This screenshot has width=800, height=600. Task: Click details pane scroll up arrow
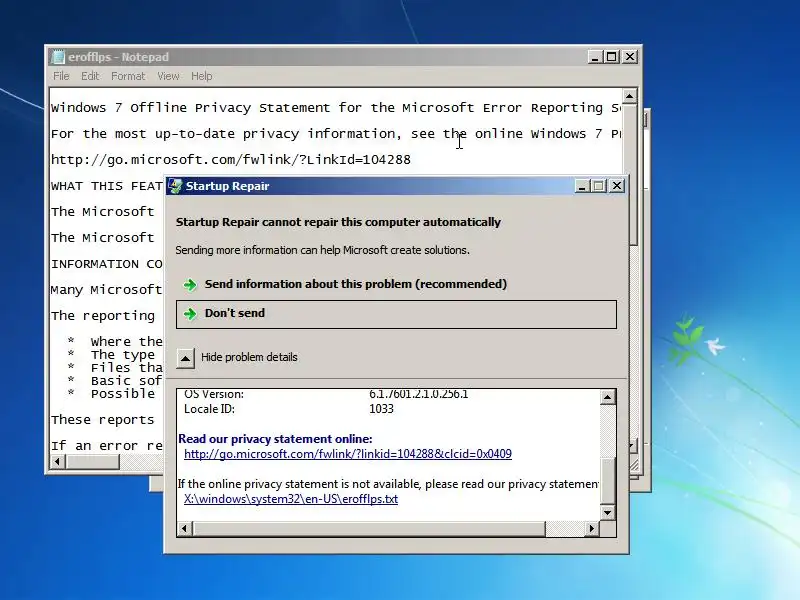click(x=607, y=397)
